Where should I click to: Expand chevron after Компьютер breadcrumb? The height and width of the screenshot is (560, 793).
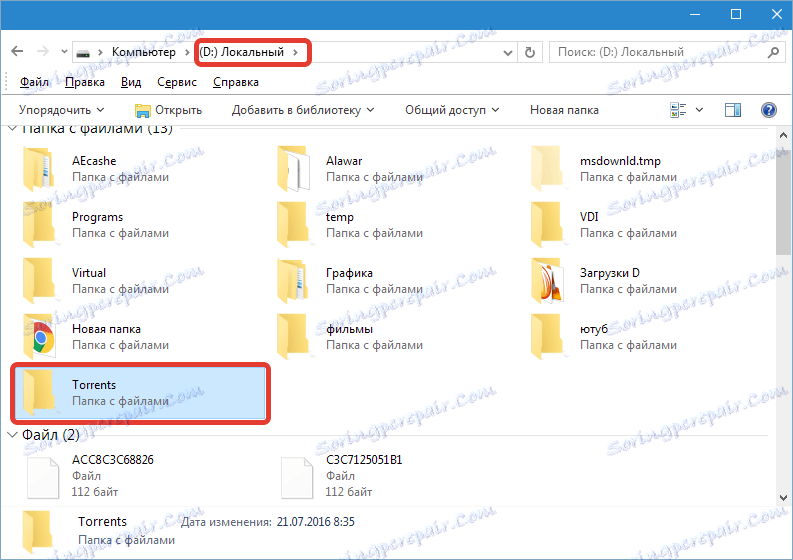pyautogui.click(x=187, y=52)
